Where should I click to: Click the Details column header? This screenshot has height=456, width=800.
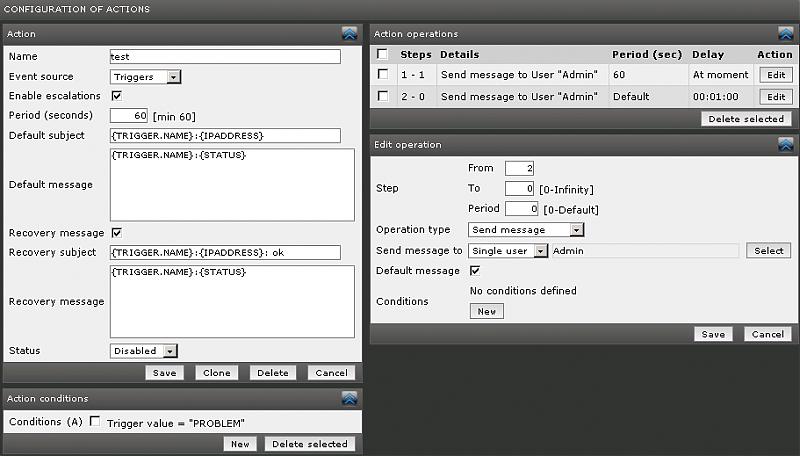[x=460, y=55]
